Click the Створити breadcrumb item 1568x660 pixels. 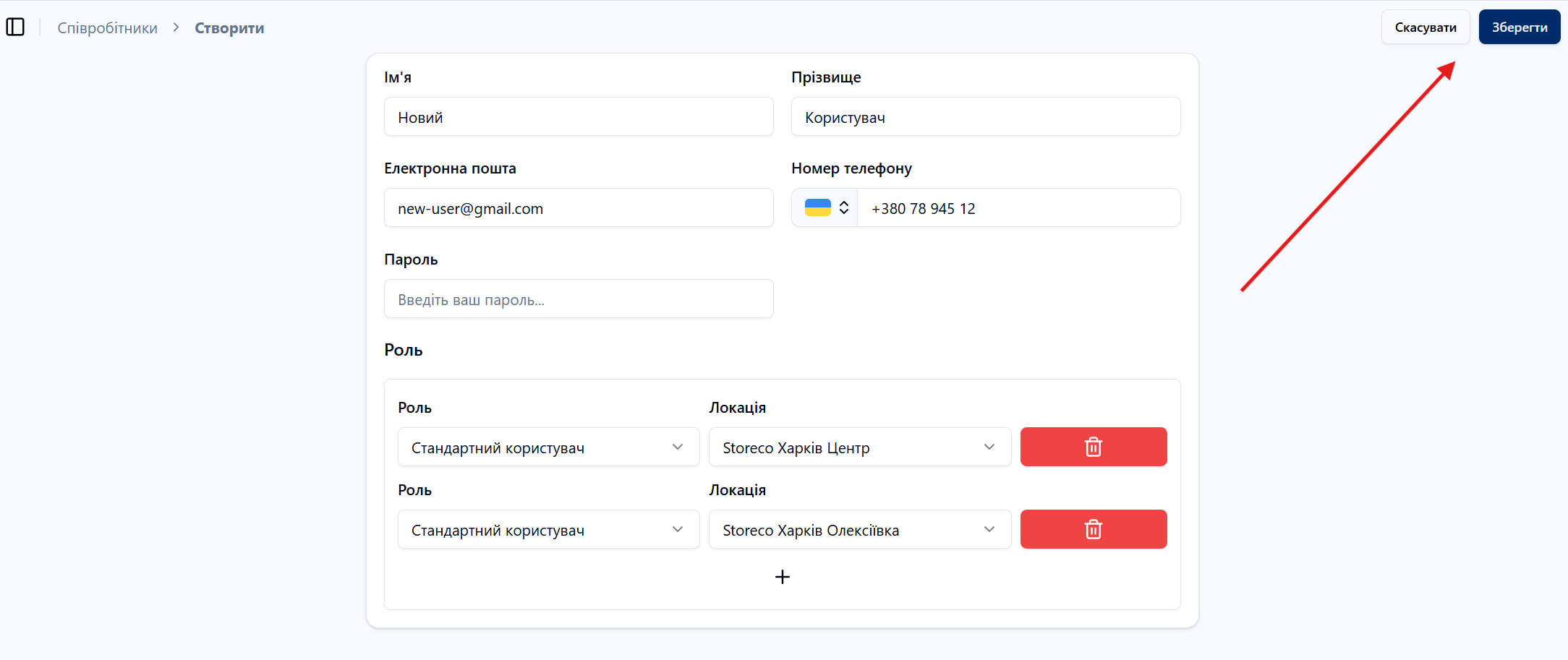pos(229,28)
